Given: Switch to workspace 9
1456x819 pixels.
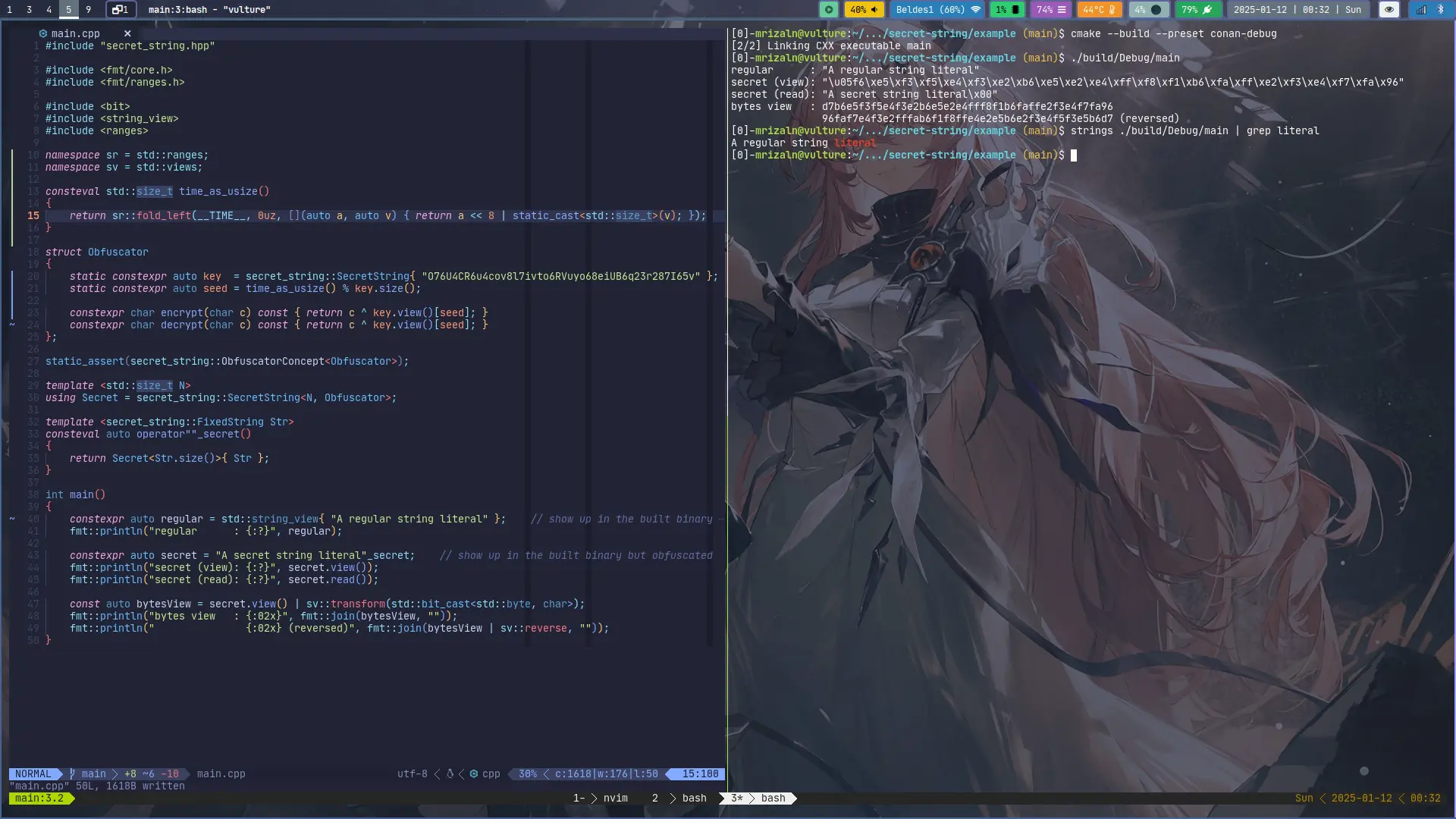Looking at the screenshot, I should pos(88,10).
